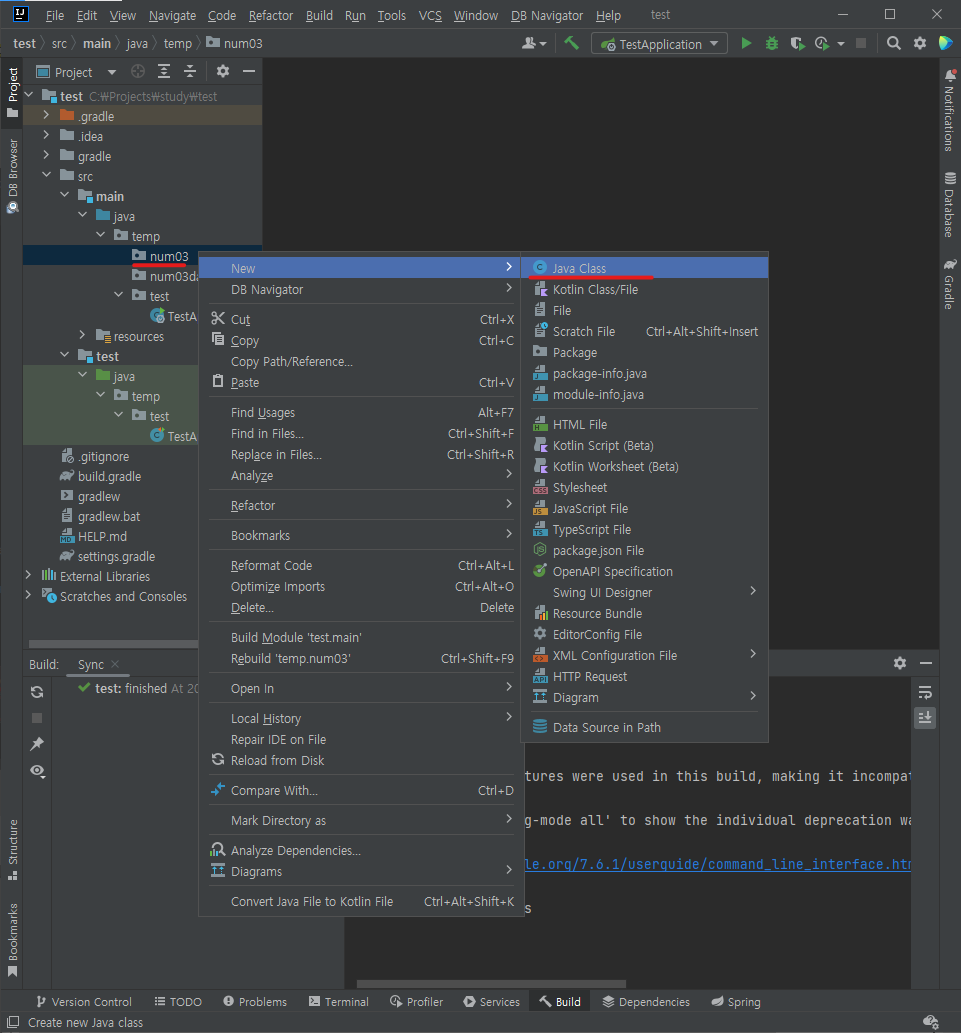Open Gradle tool window

(949, 284)
